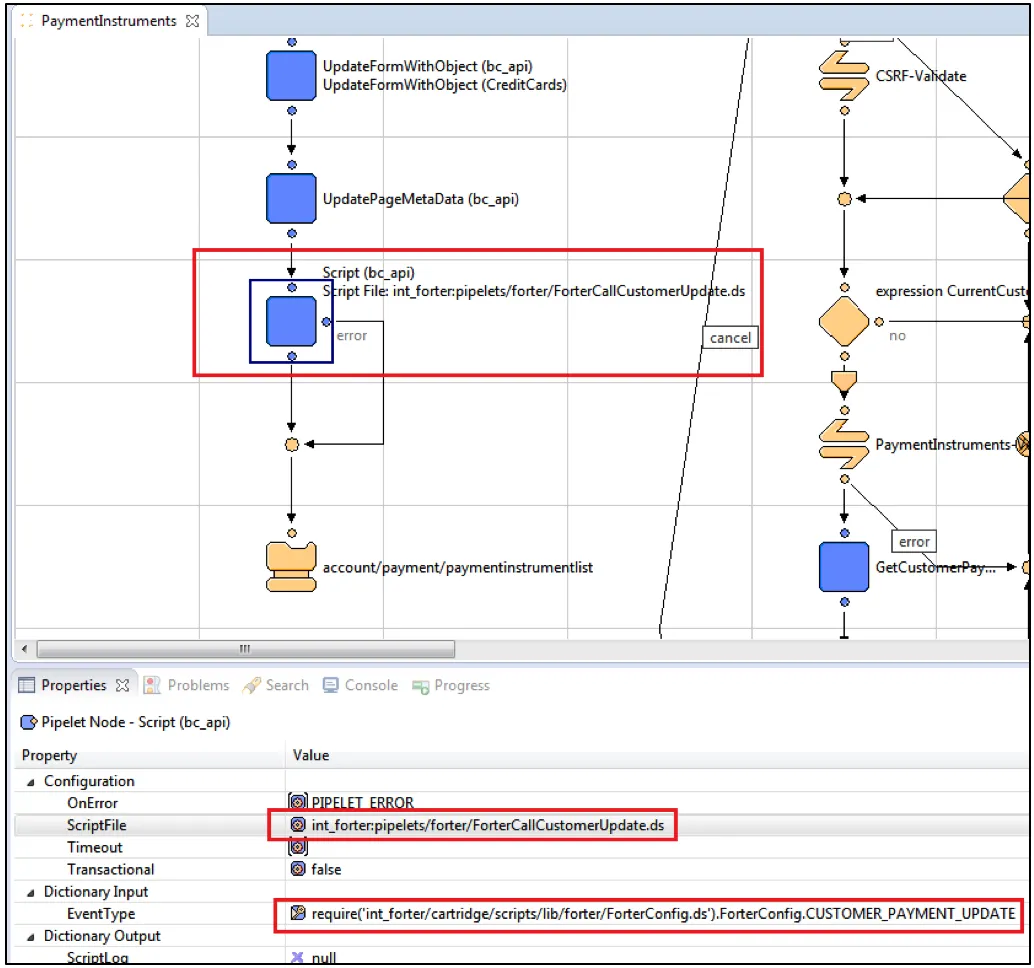Viewport: 1034px width, 968px height.
Task: Click the Value column header
Action: click(311, 755)
